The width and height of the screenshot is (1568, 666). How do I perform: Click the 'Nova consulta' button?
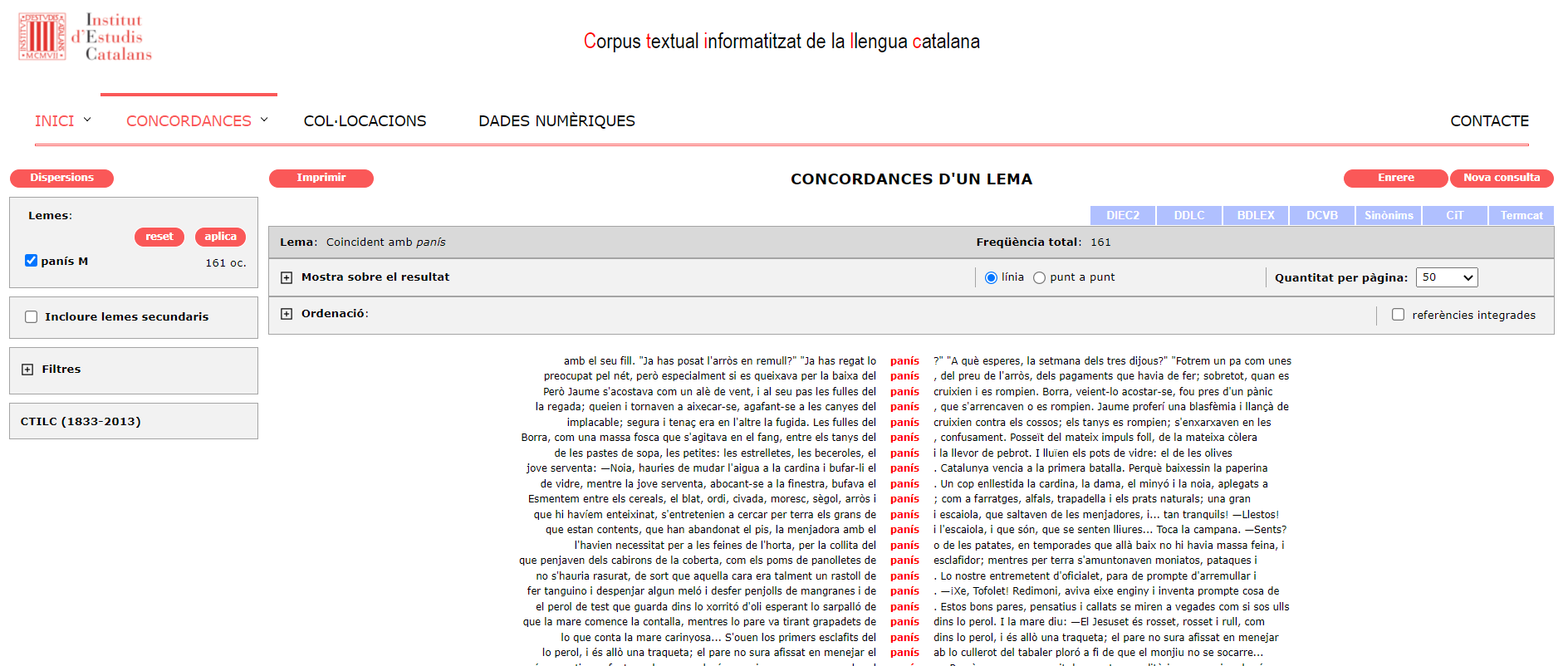click(1501, 178)
